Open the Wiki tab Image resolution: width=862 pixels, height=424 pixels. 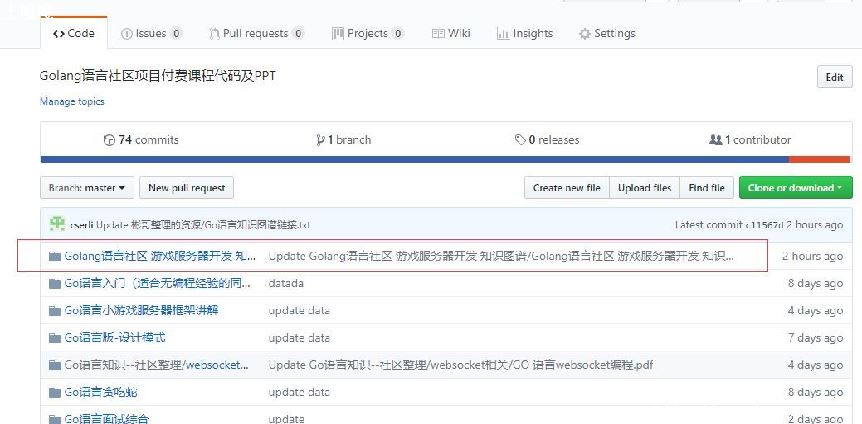[451, 34]
